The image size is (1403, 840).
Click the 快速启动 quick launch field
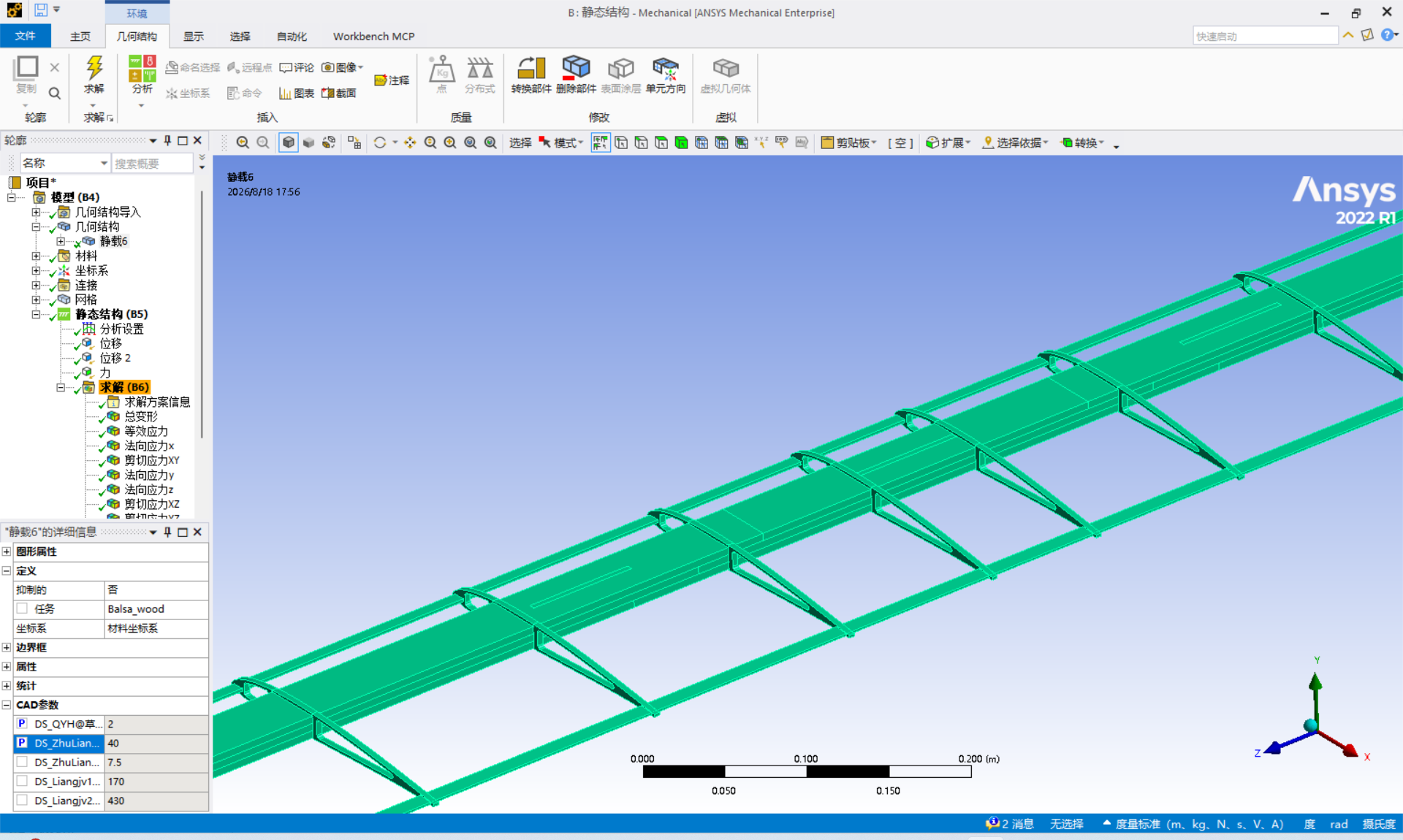click(1266, 36)
